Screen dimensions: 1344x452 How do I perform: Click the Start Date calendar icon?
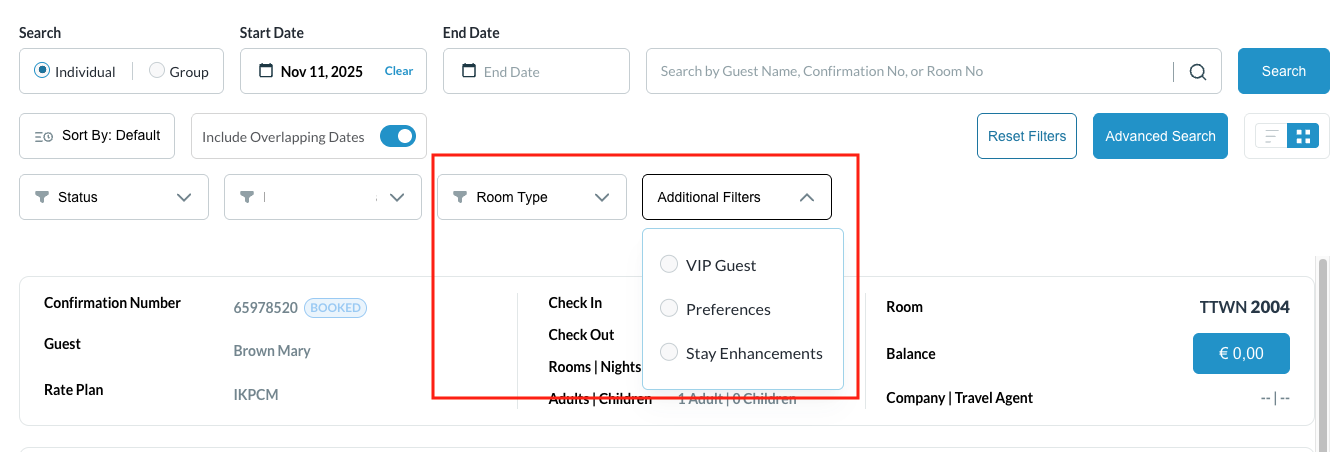click(x=266, y=71)
